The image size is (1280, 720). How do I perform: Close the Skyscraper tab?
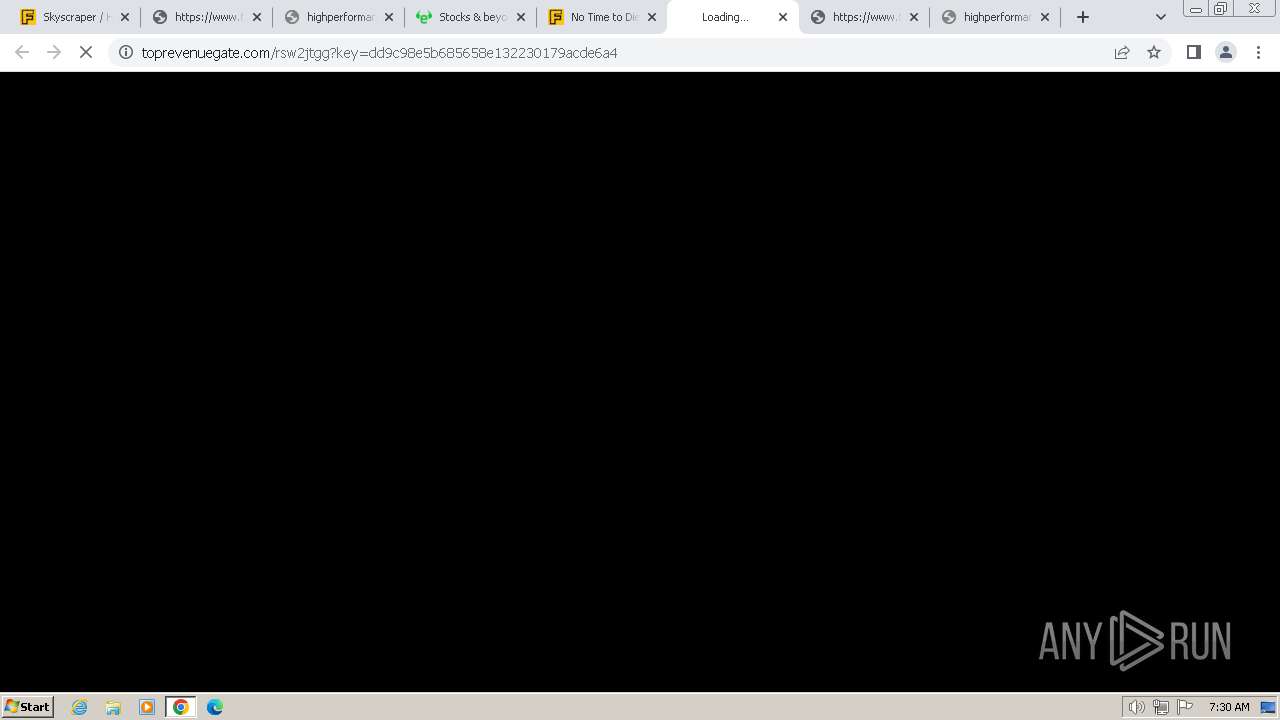(125, 17)
